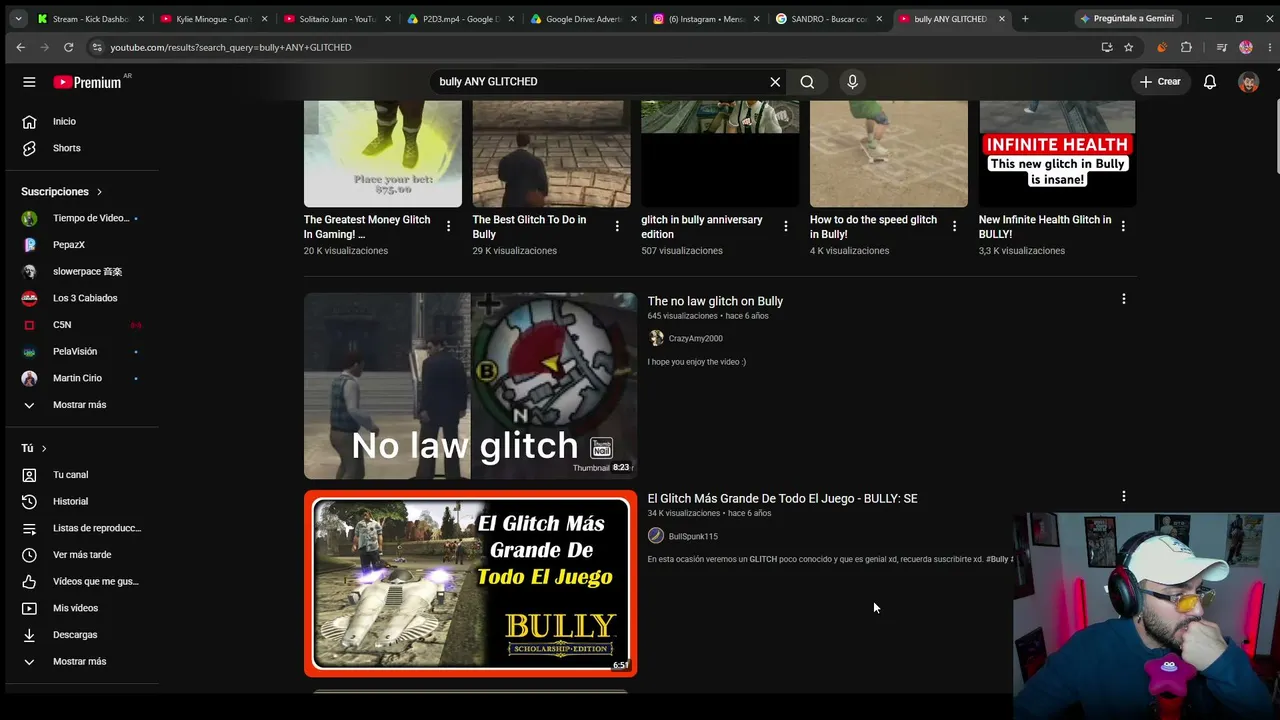Open the notifications bell
Screen dimensions: 1280x720
(x=1210, y=82)
